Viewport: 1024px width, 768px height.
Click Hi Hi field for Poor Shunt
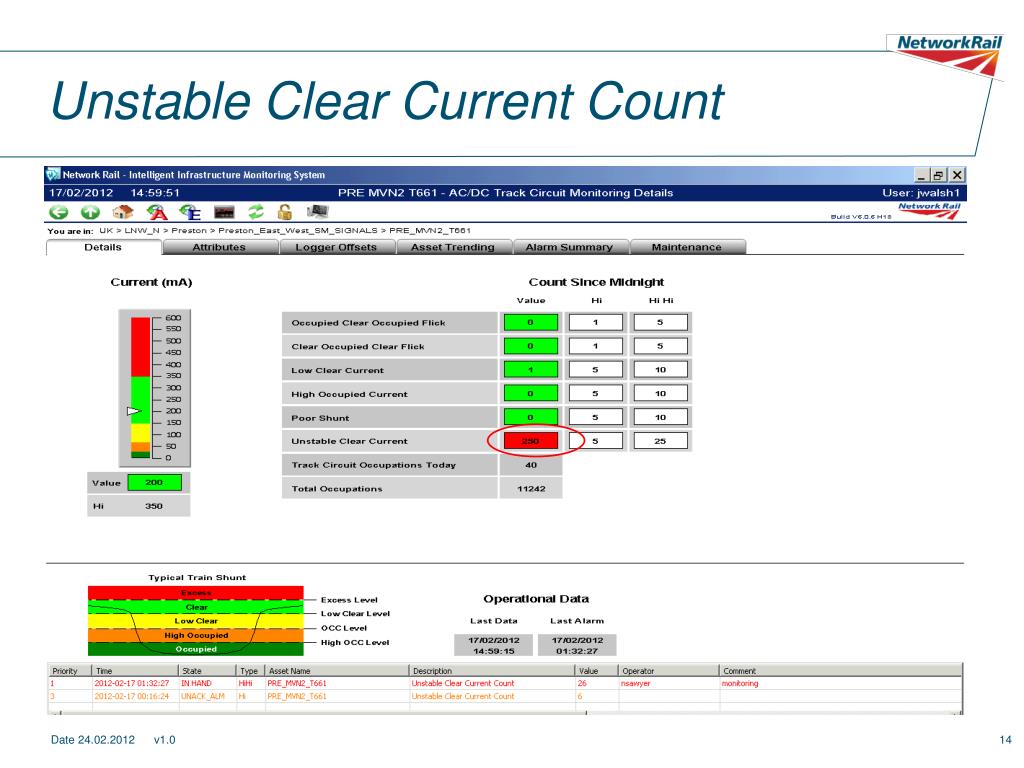(660, 417)
